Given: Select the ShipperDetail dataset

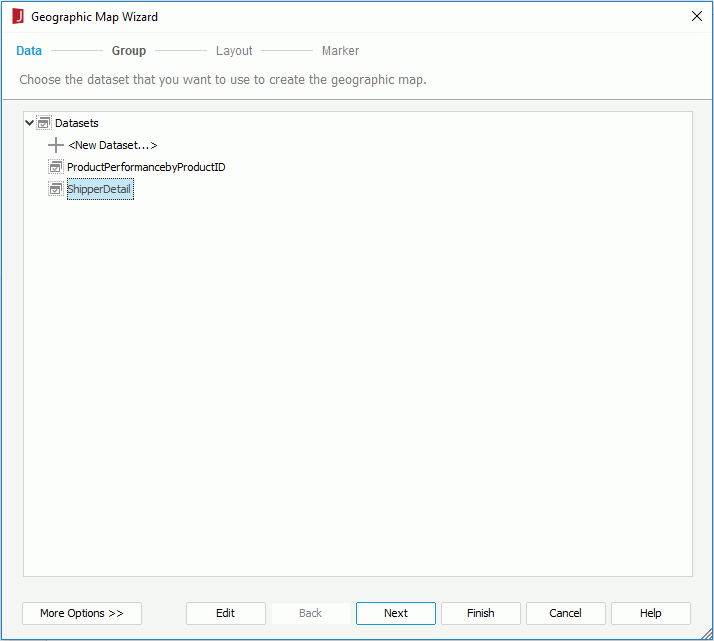Looking at the screenshot, I should click(x=100, y=189).
